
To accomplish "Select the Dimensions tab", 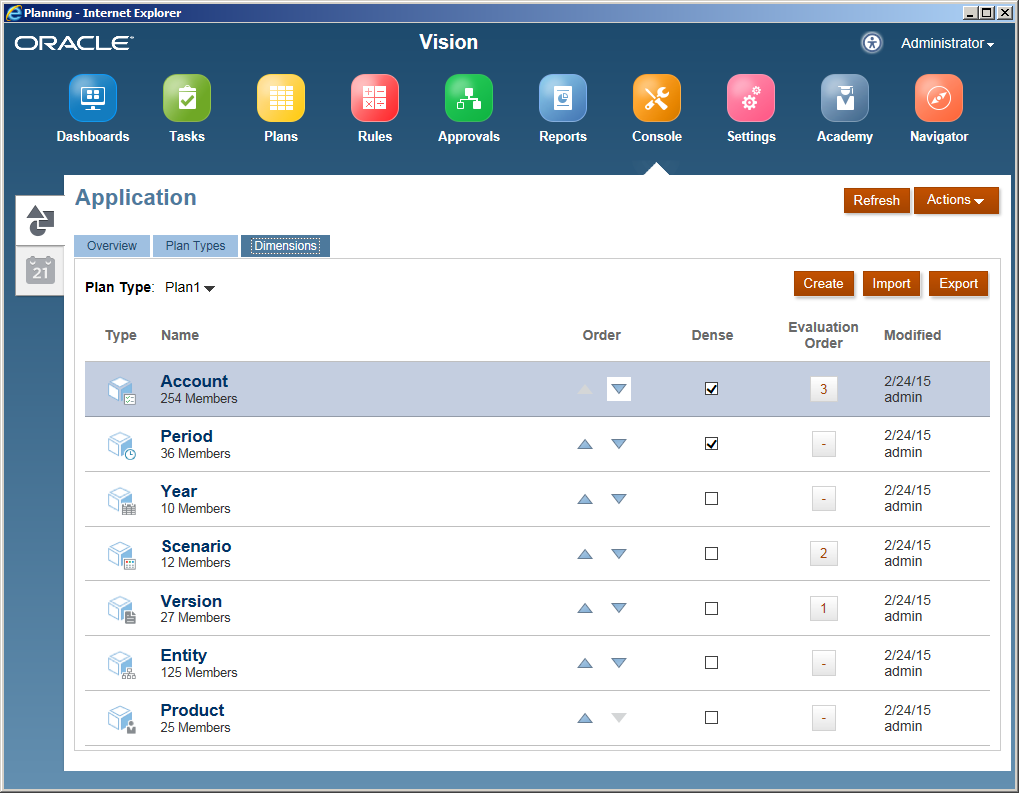I will pos(285,246).
